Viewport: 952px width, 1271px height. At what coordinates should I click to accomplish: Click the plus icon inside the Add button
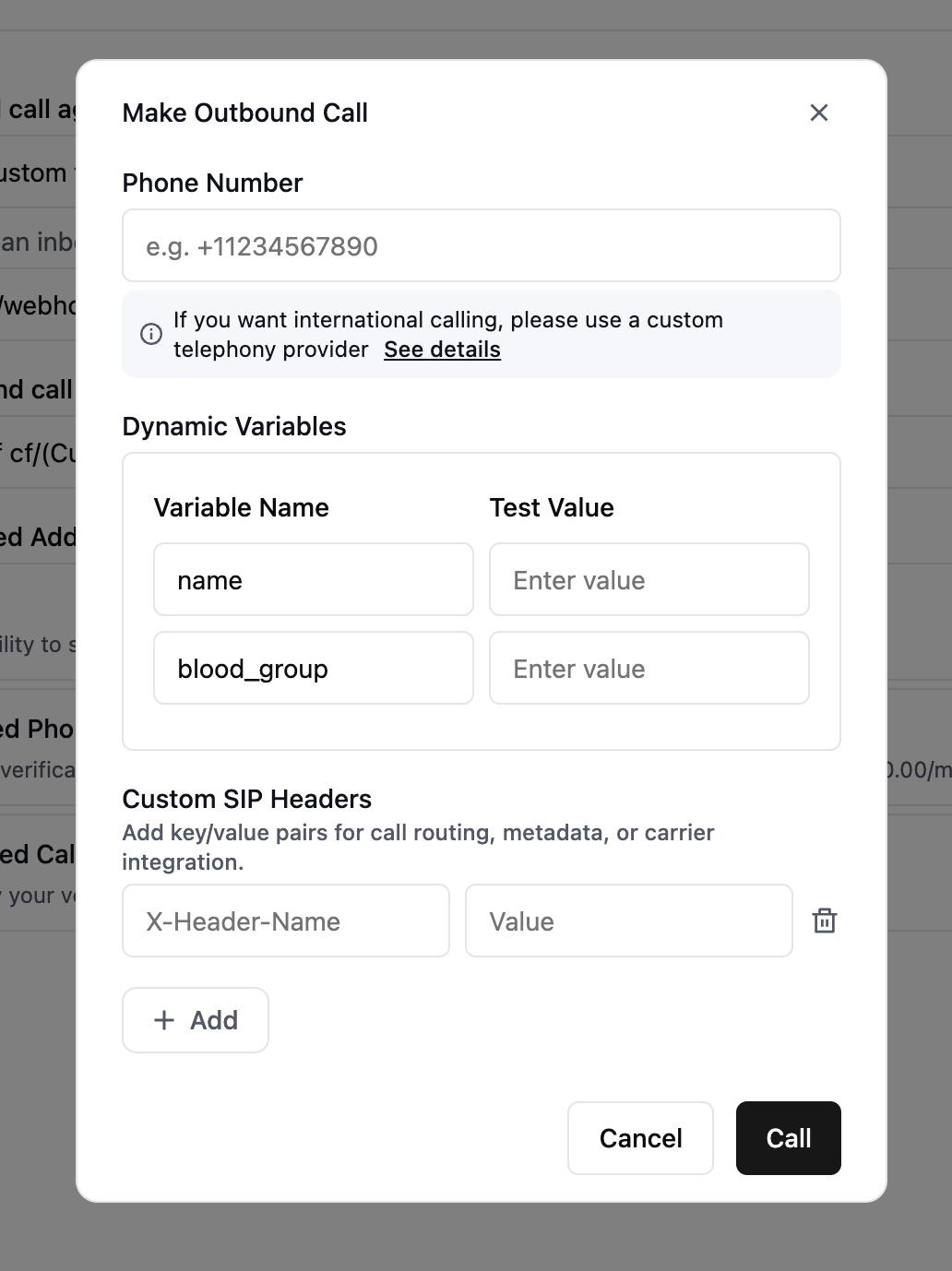[x=164, y=1020]
